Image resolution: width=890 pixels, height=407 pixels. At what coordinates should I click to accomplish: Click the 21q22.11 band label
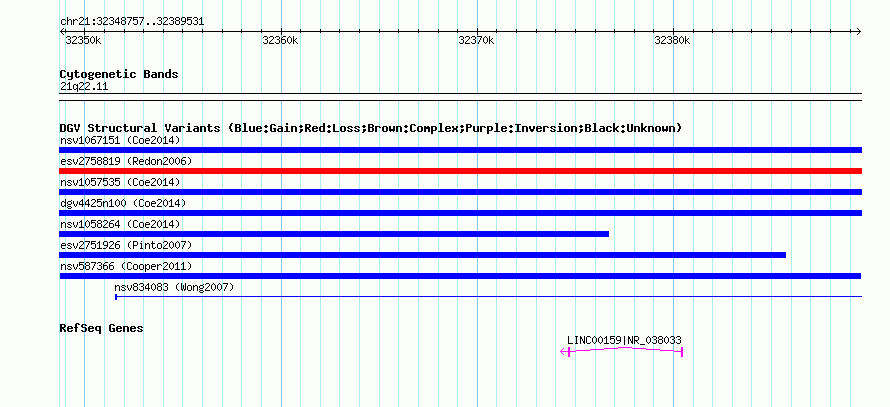[x=84, y=87]
